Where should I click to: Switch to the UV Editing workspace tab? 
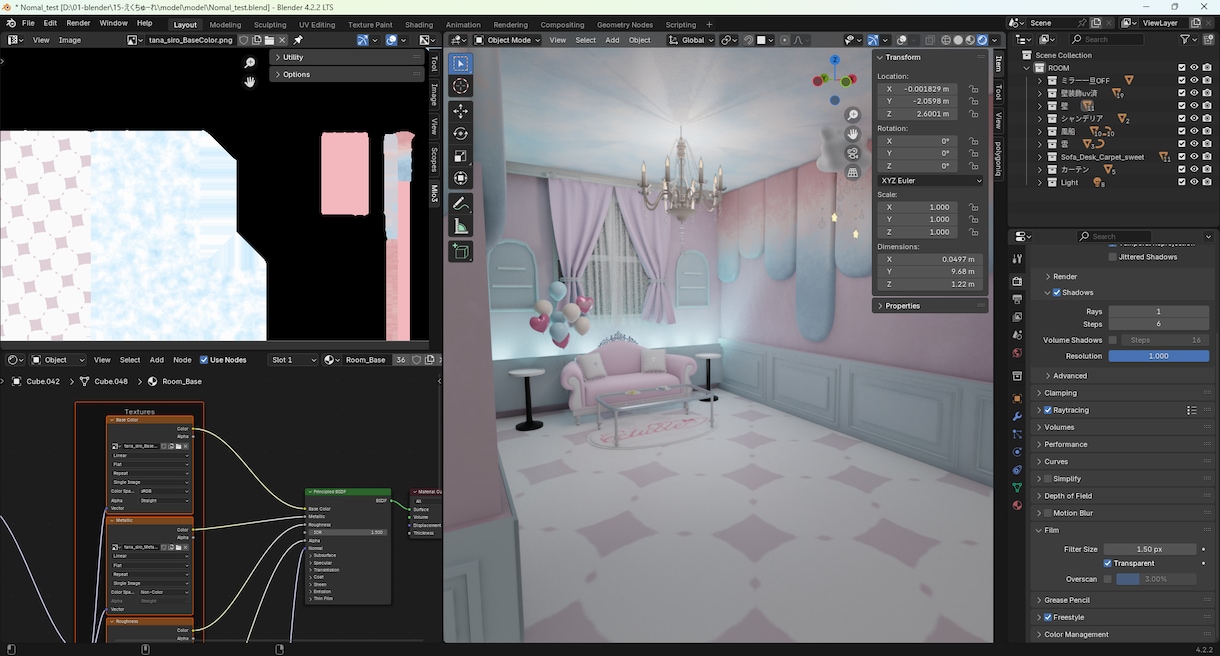point(316,24)
